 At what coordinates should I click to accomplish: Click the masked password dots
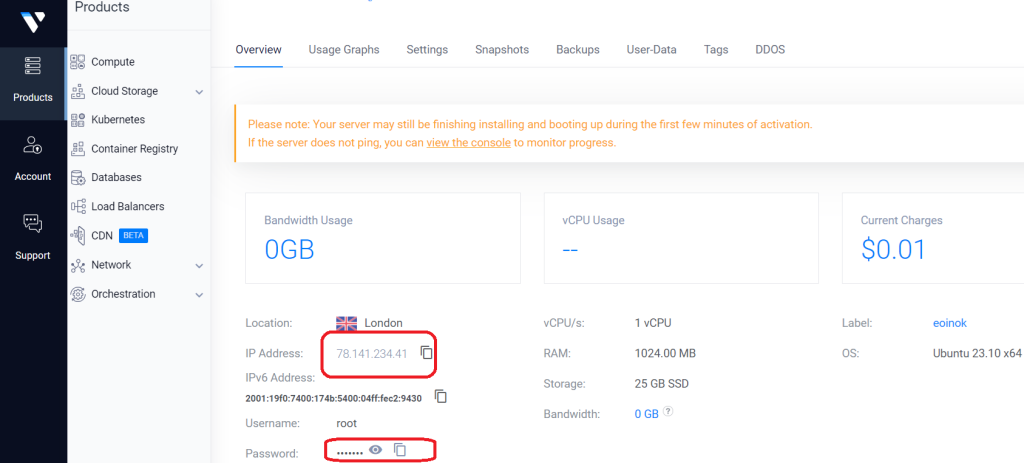349,453
